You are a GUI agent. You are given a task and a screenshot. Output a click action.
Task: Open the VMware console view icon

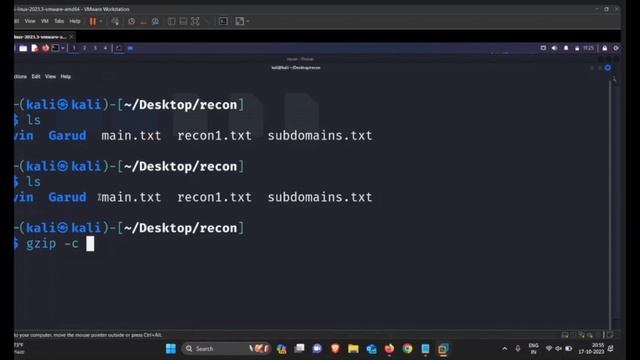223,21
